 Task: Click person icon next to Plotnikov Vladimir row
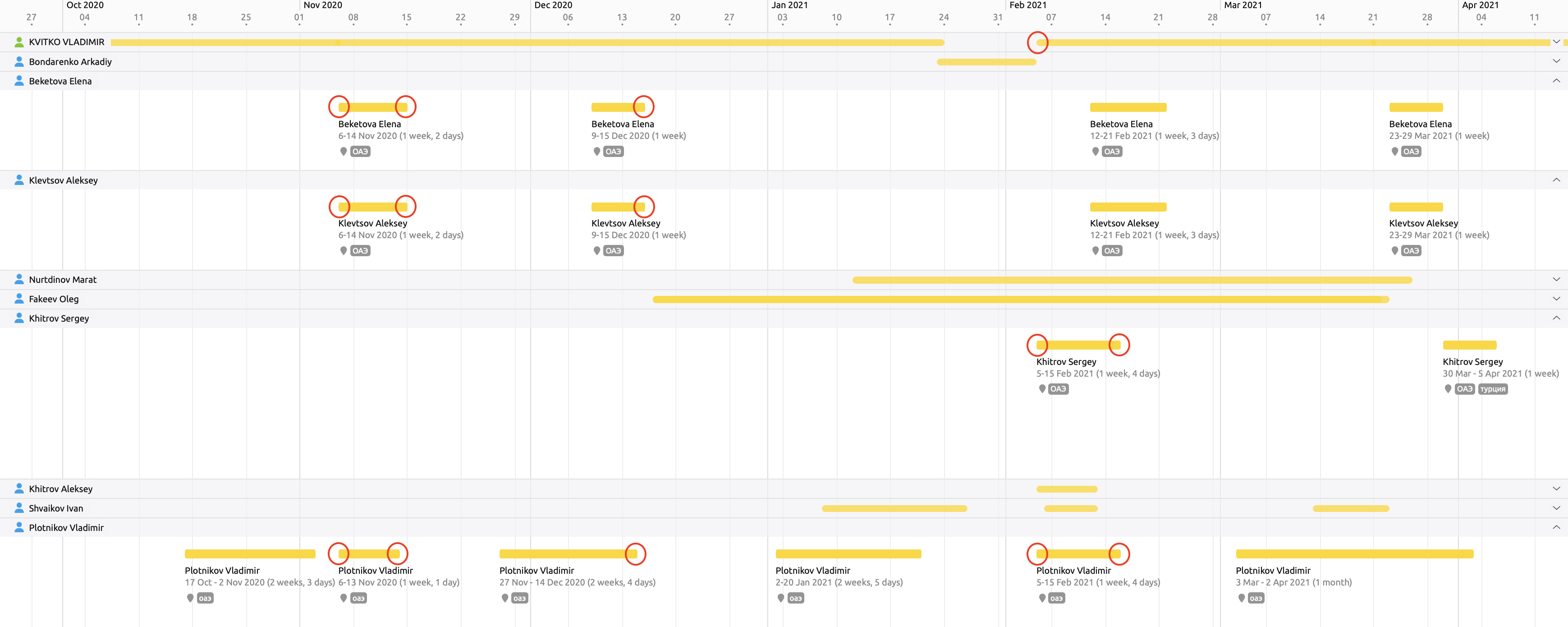point(19,528)
